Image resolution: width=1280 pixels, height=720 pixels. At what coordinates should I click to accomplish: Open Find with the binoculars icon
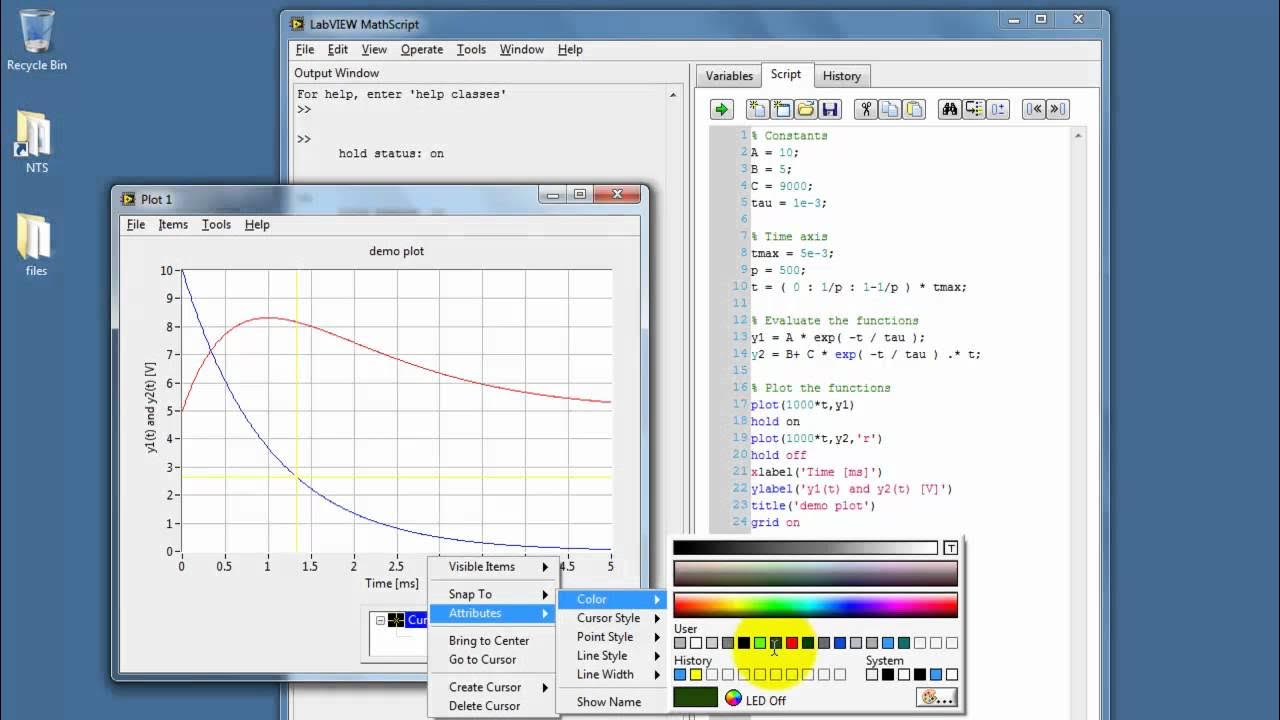pyautogui.click(x=950, y=109)
